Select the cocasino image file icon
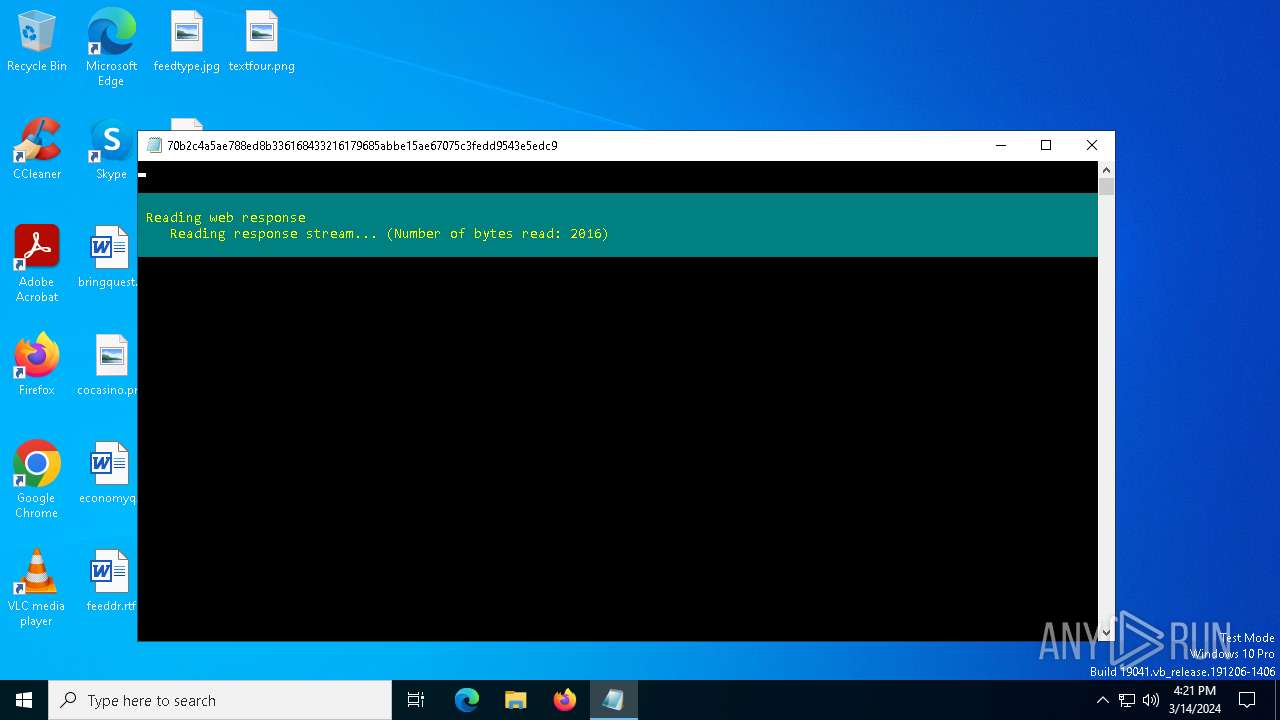This screenshot has width=1280, height=720. pyautogui.click(x=109, y=366)
